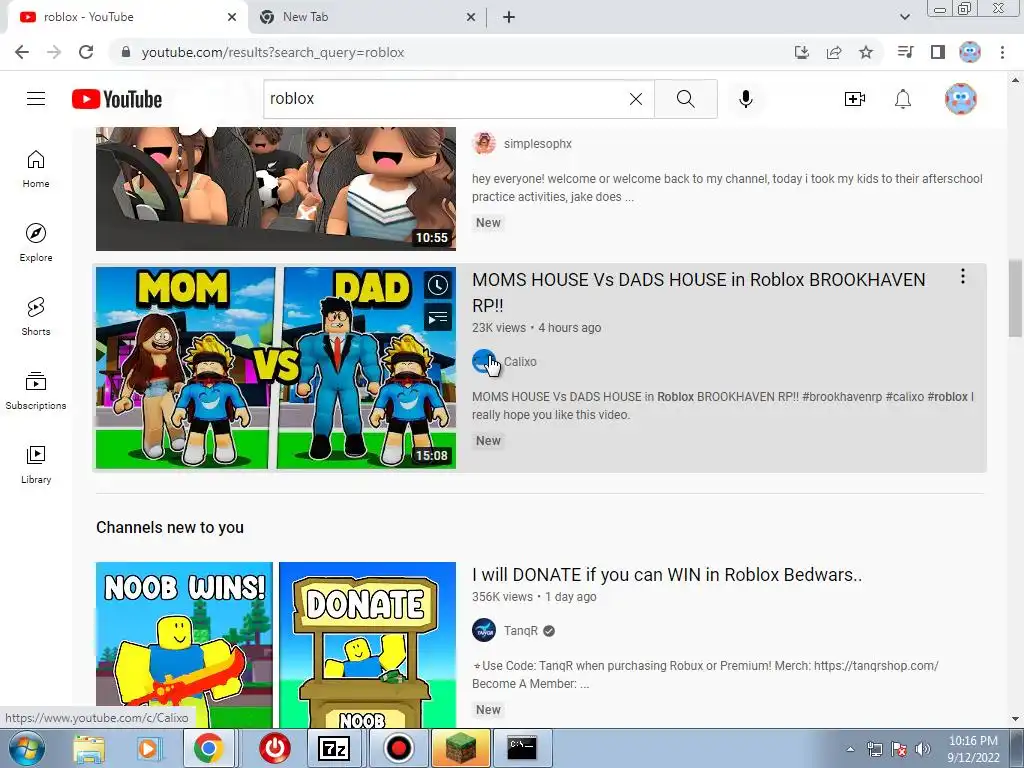The width and height of the screenshot is (1024, 768).
Task: Open Chrome three-dot menu
Action: (x=1002, y=52)
